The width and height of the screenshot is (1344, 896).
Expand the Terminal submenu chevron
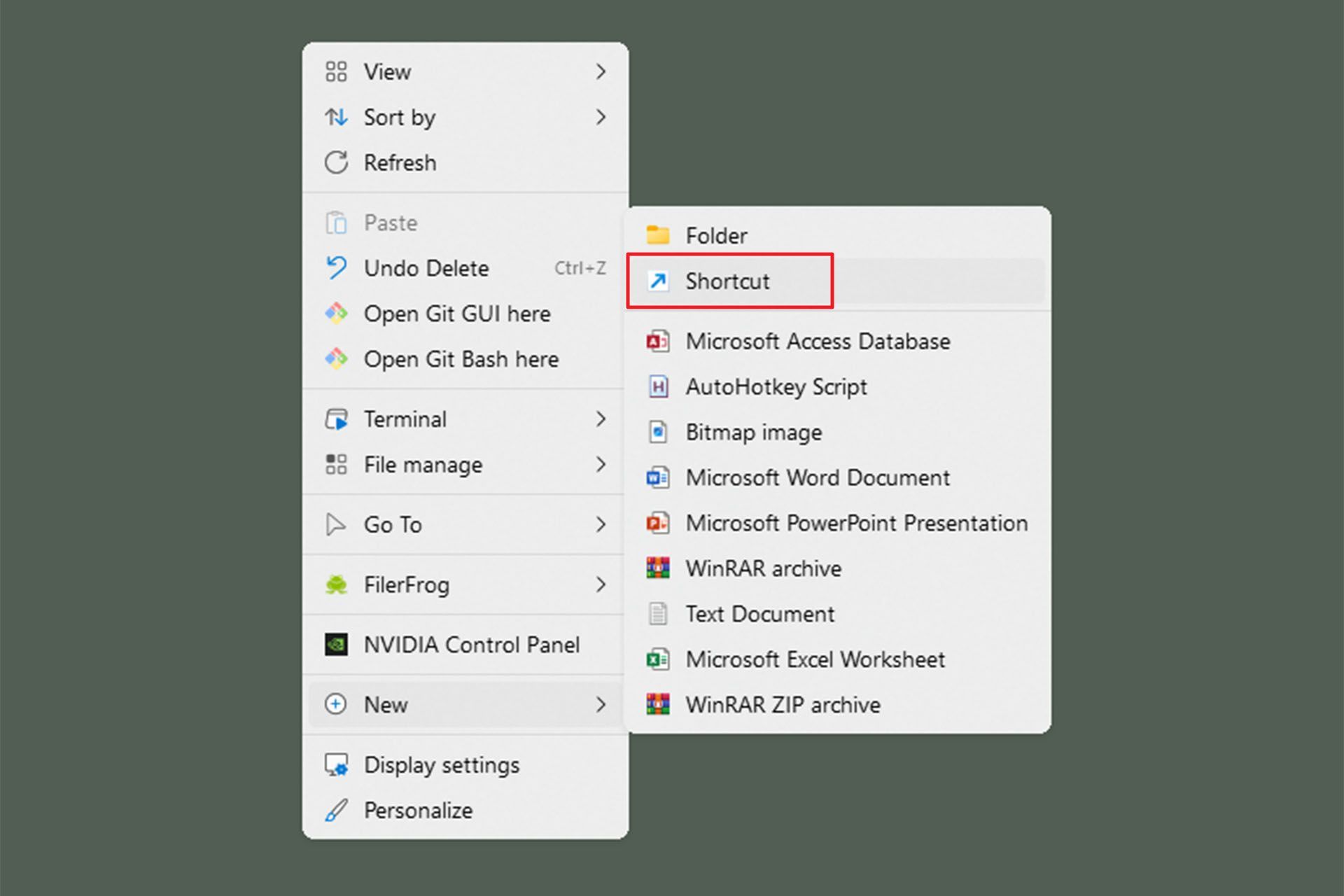click(x=601, y=419)
